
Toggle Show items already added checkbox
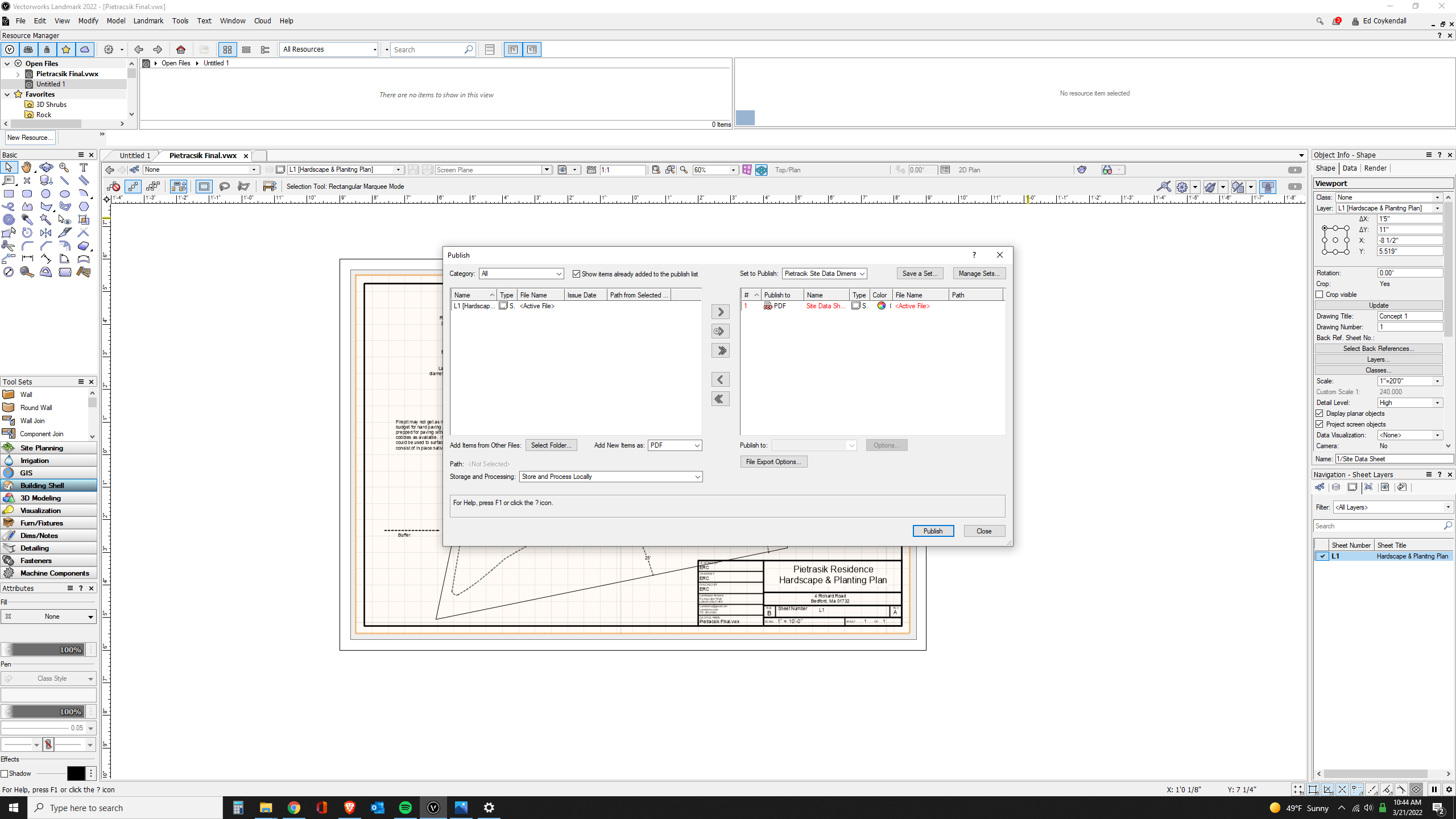point(576,274)
